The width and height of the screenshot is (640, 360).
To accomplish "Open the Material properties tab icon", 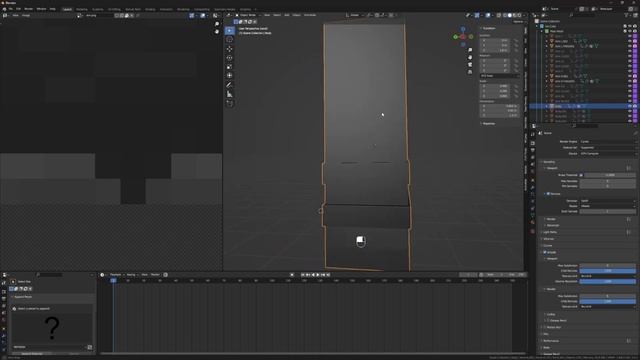I will point(533,222).
